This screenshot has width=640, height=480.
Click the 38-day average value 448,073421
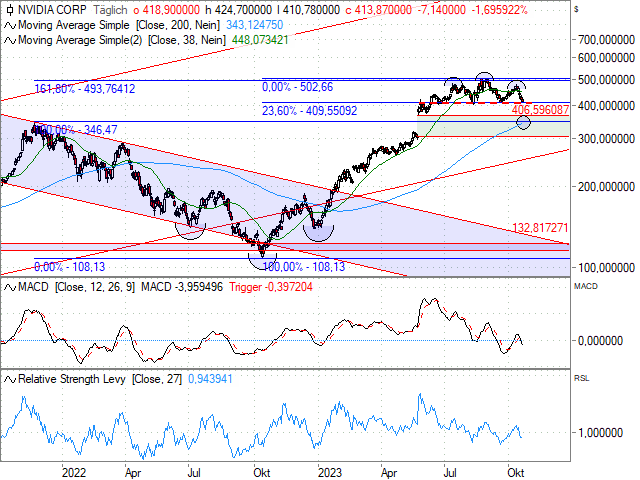(260, 40)
